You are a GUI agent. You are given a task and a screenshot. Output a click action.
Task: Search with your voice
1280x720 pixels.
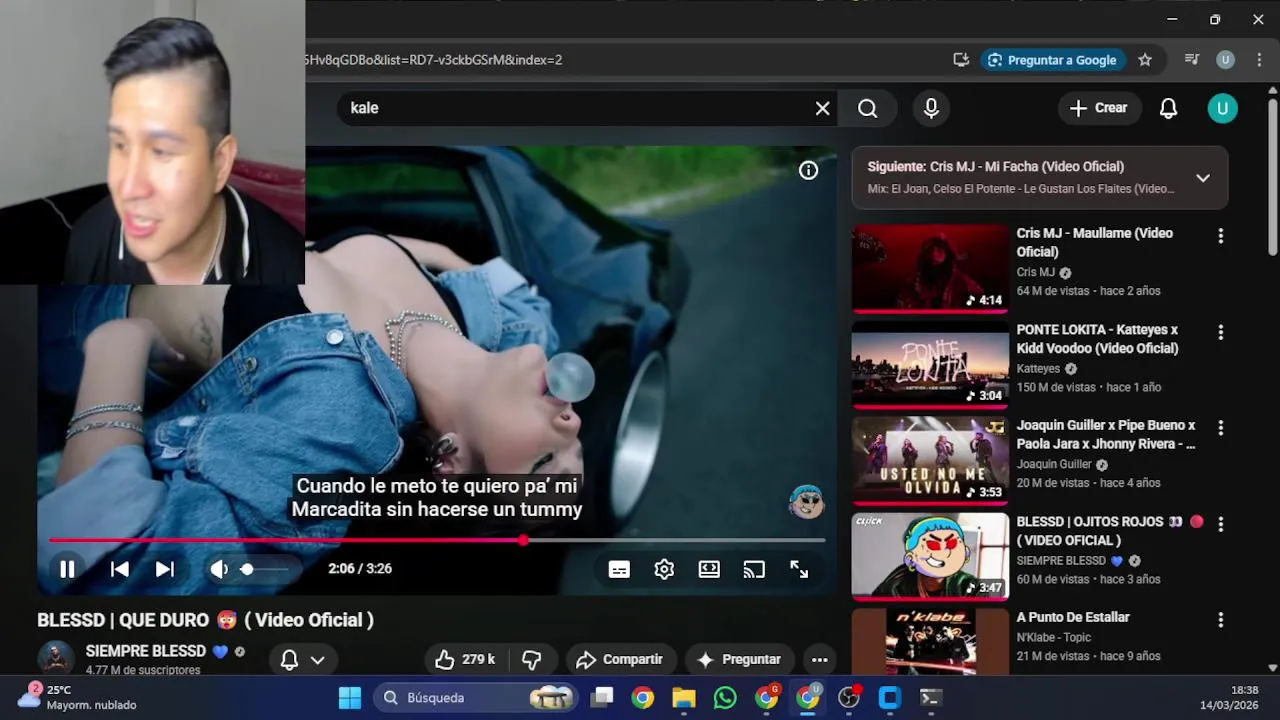coord(931,108)
